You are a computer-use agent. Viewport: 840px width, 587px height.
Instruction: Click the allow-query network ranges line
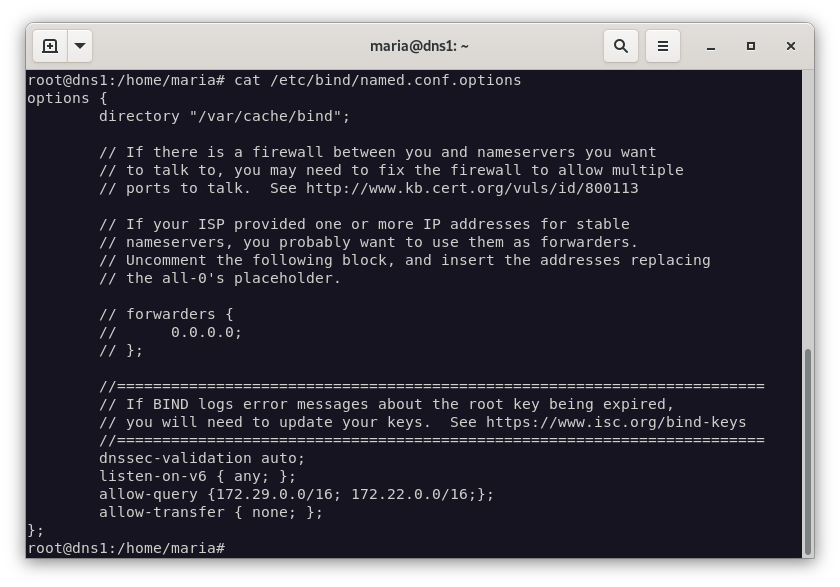point(296,494)
